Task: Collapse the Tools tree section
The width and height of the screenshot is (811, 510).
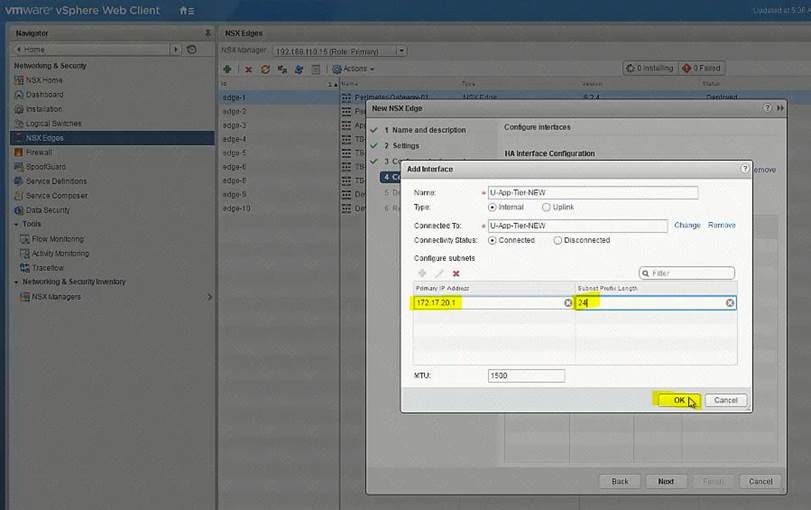Action: [x=17, y=224]
